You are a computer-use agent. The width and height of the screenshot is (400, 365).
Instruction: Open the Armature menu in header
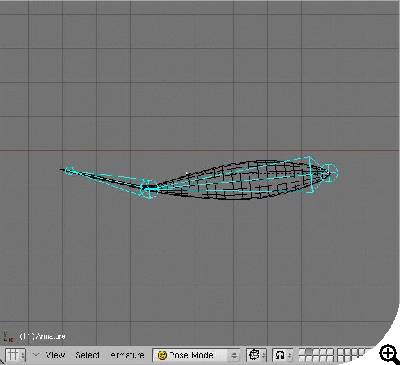click(127, 355)
